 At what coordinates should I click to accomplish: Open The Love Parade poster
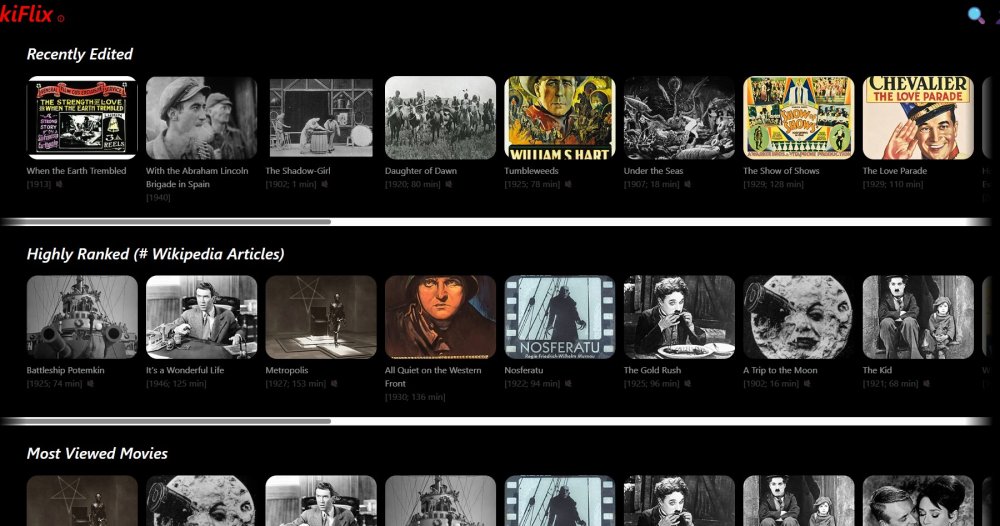click(918, 117)
